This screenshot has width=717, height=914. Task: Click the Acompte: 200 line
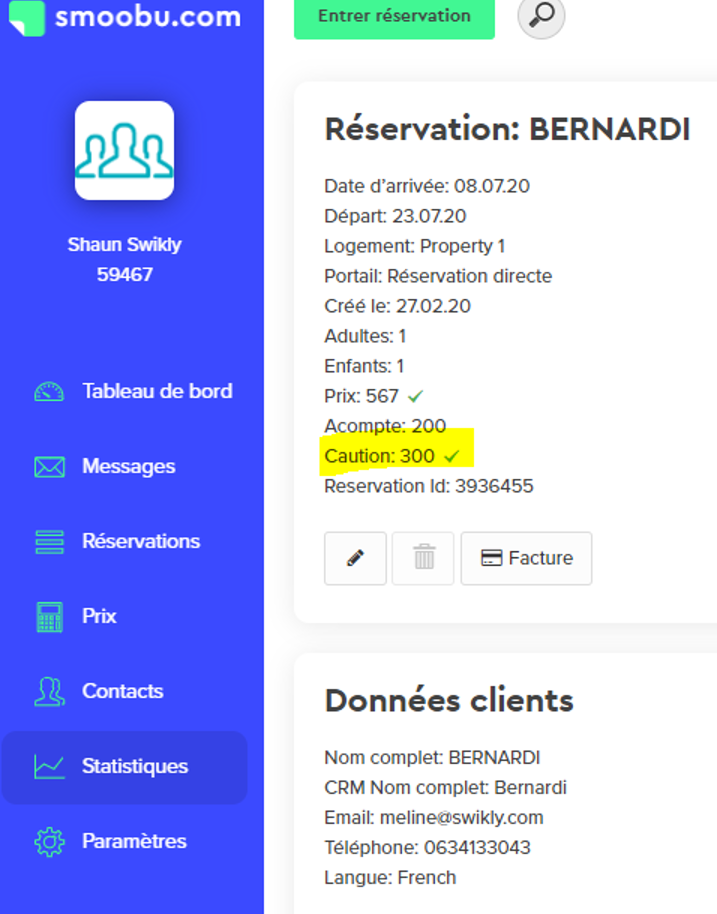pos(385,426)
